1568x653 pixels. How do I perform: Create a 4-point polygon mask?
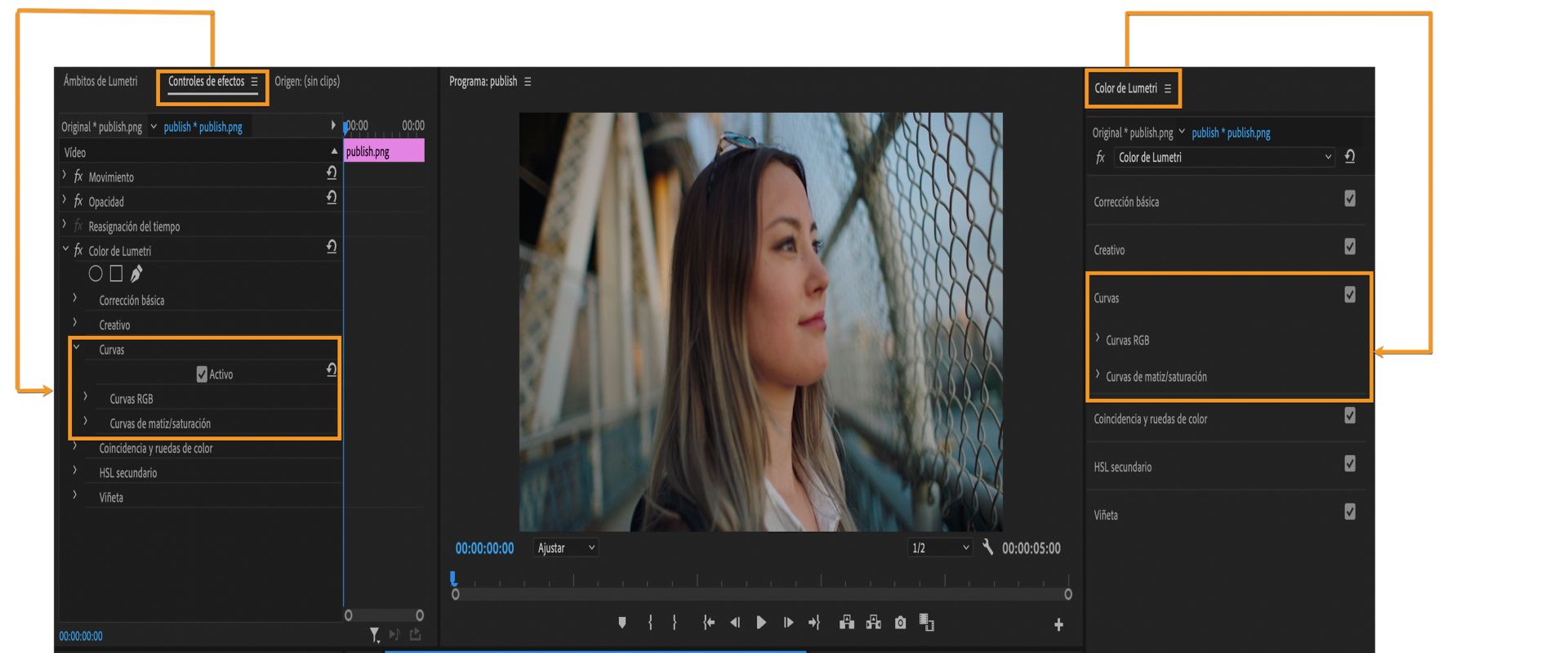coord(116,274)
